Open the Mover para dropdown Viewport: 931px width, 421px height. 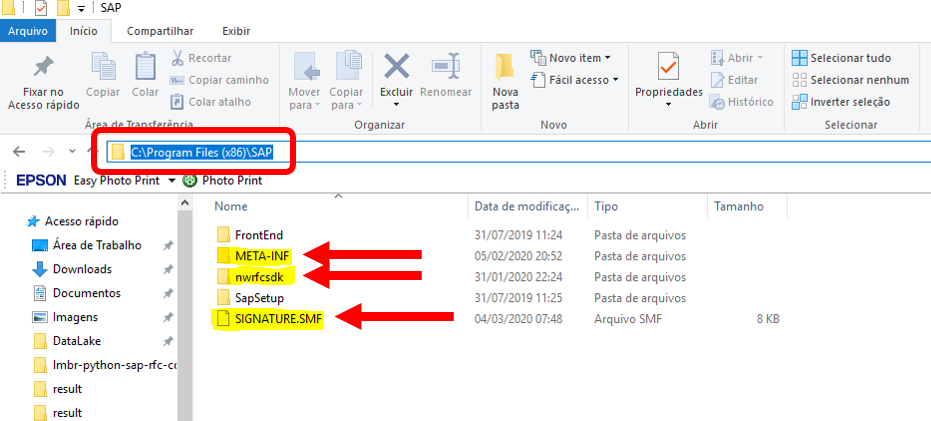coord(304,81)
